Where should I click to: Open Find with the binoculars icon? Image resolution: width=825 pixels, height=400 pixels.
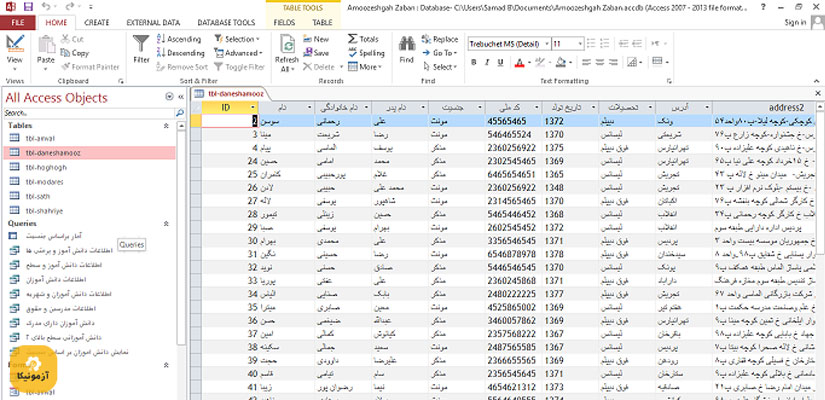coord(407,44)
